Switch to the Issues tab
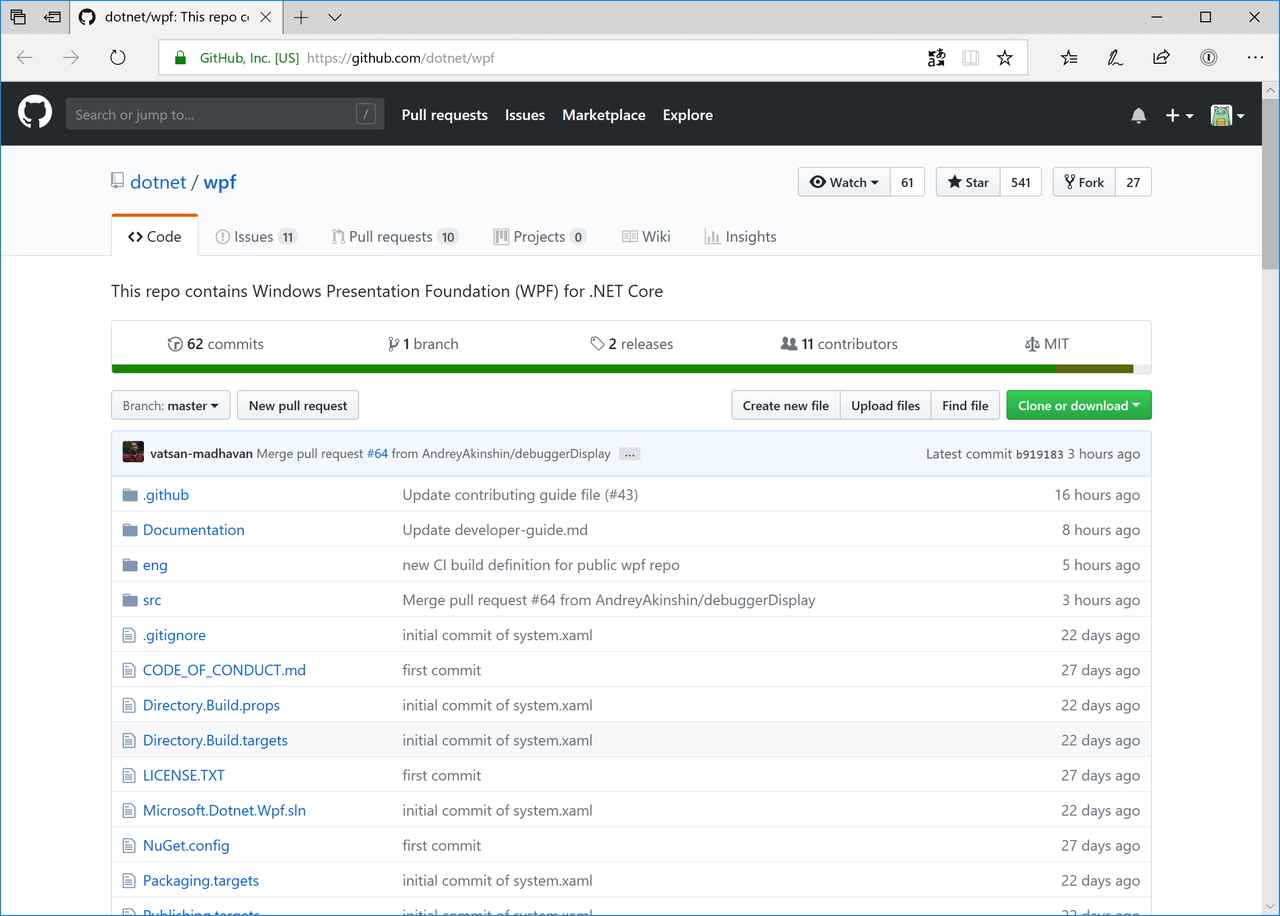Image resolution: width=1280 pixels, height=916 pixels. pos(256,236)
